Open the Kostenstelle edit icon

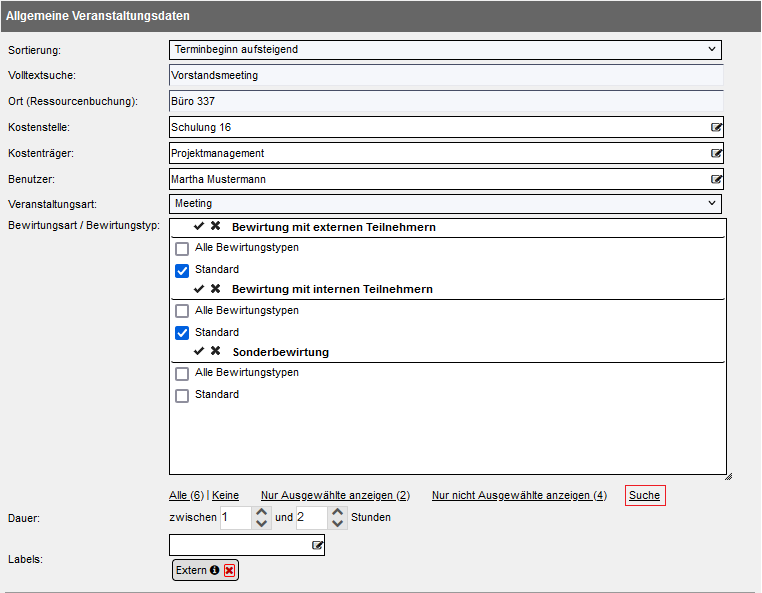pos(716,127)
